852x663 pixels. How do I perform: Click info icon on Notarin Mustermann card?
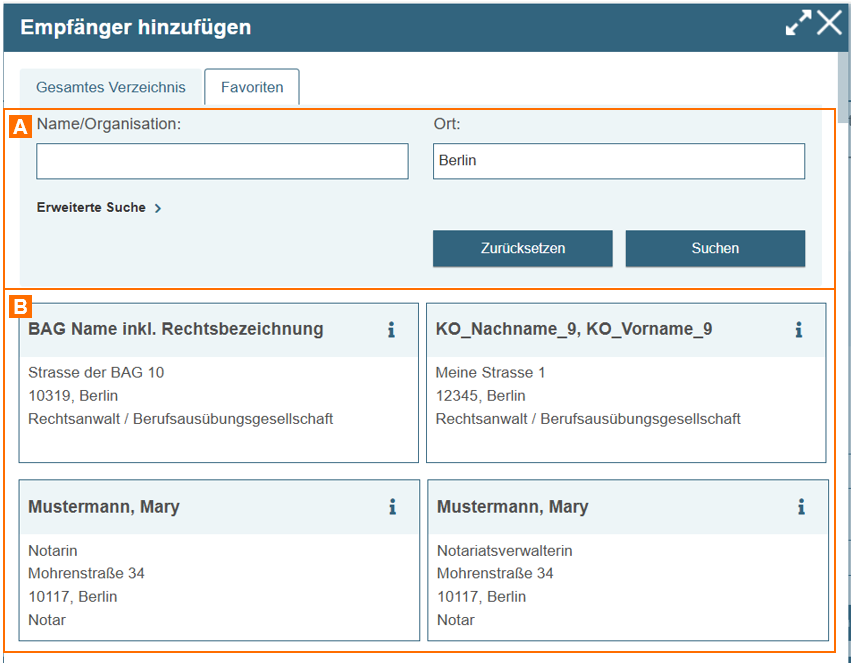[392, 507]
